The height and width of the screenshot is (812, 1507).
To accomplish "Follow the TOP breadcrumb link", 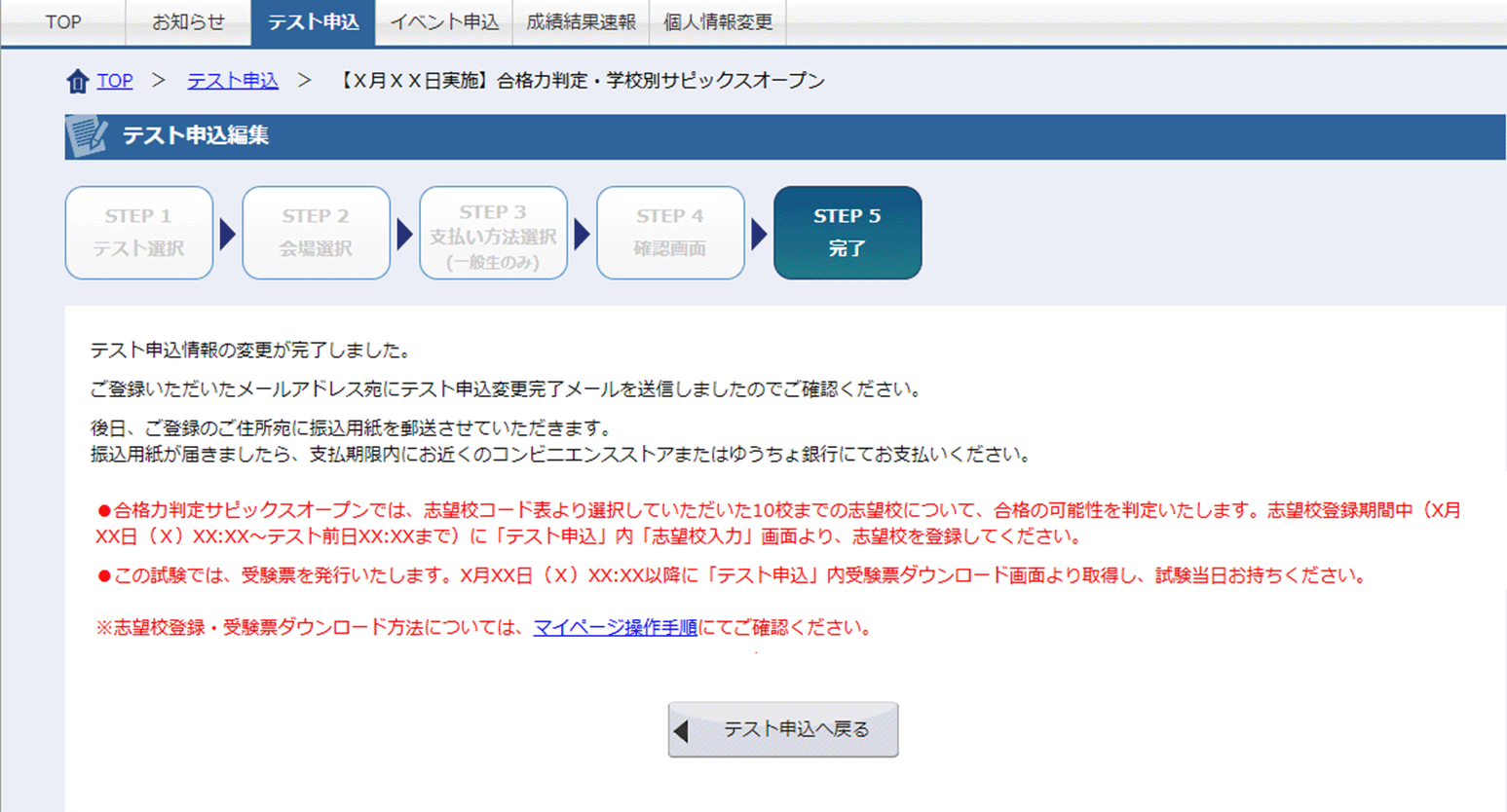I will pos(115,81).
